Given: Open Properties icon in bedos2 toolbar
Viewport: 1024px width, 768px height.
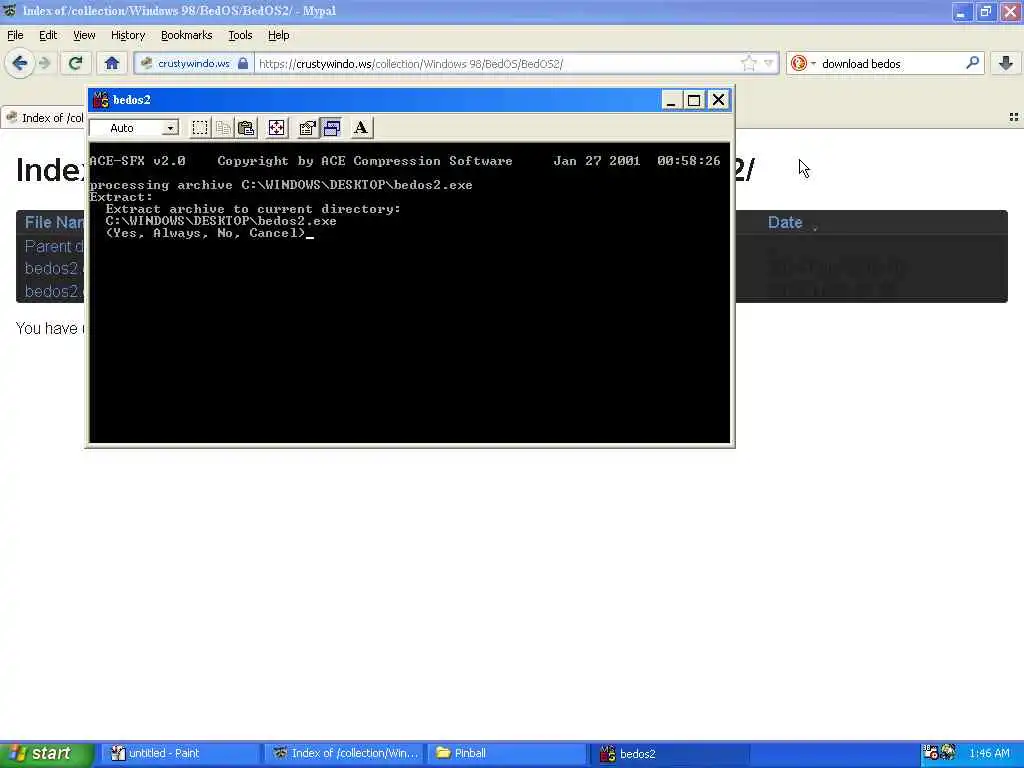Looking at the screenshot, I should pyautogui.click(x=307, y=128).
